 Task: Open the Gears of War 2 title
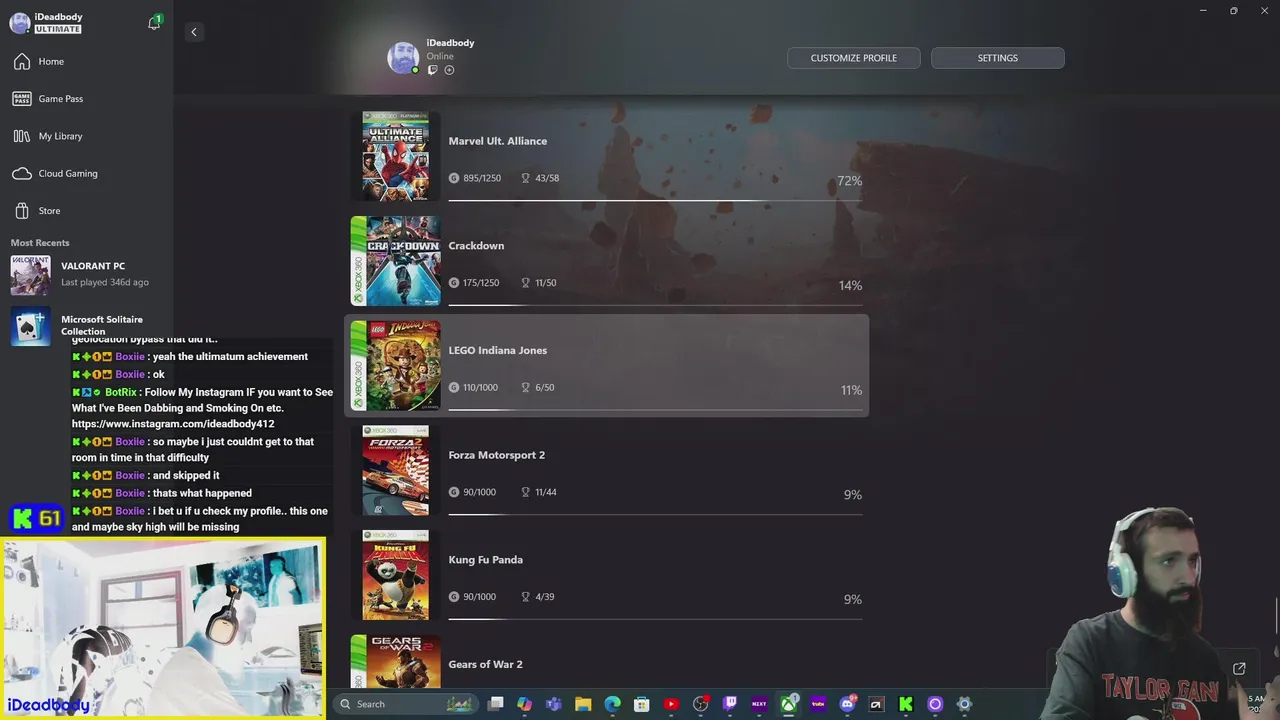[x=485, y=665]
